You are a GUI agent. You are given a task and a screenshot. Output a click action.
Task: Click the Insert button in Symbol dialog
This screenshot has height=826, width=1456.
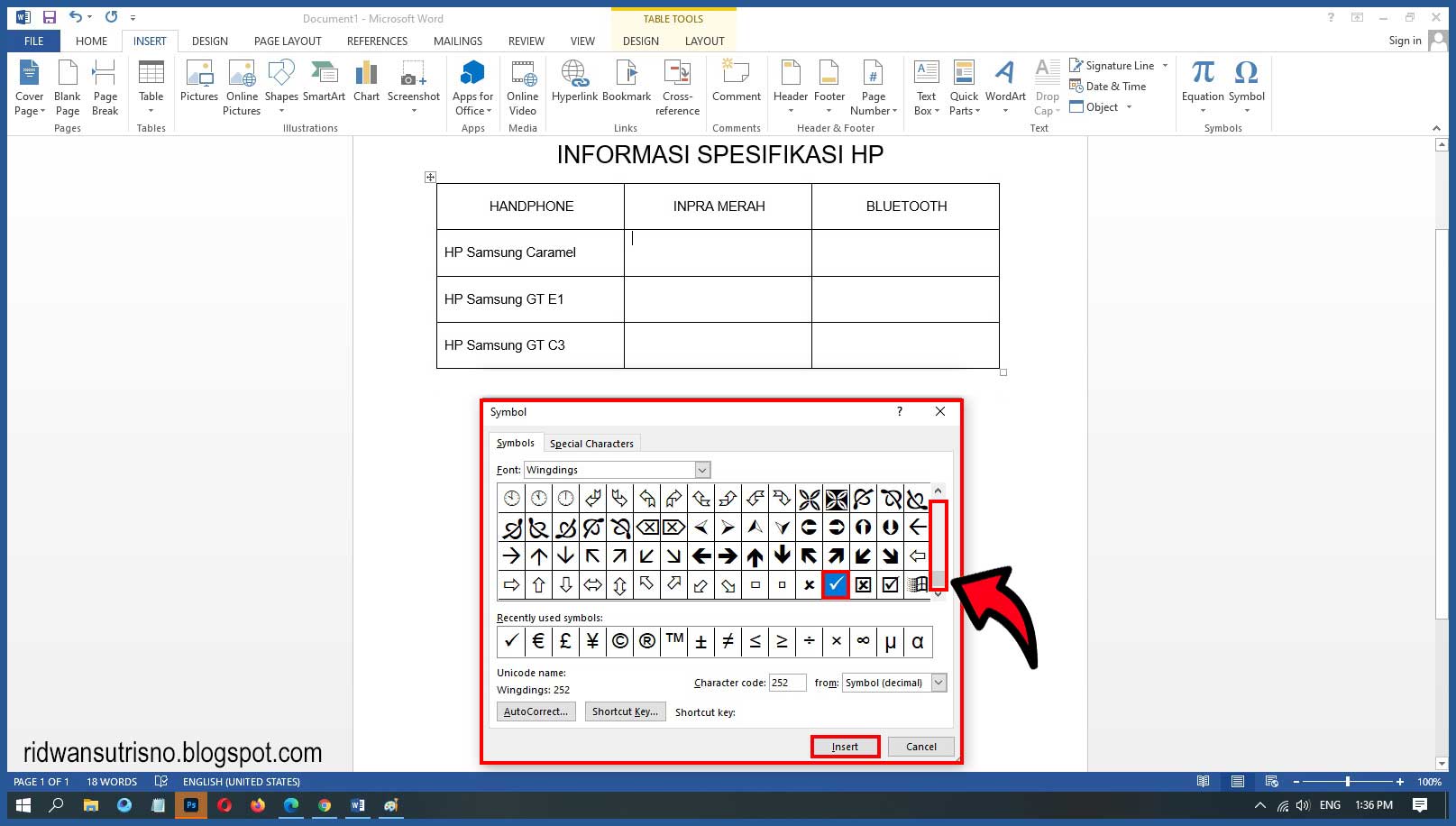(845, 747)
